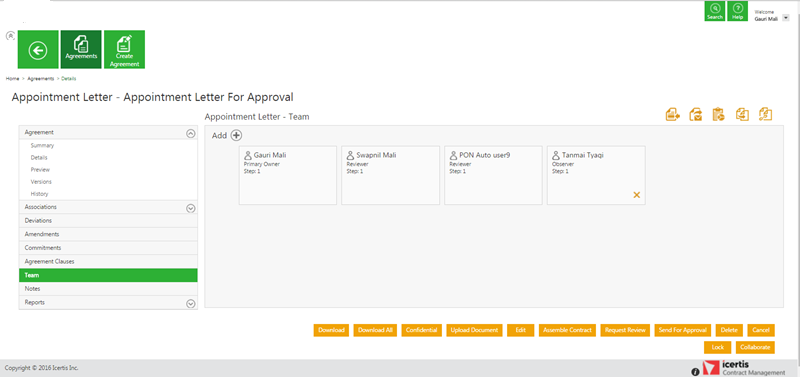Viewport: 800px width, 377px height.
Task: Open the Agreements tile
Action: pyautogui.click(x=81, y=49)
